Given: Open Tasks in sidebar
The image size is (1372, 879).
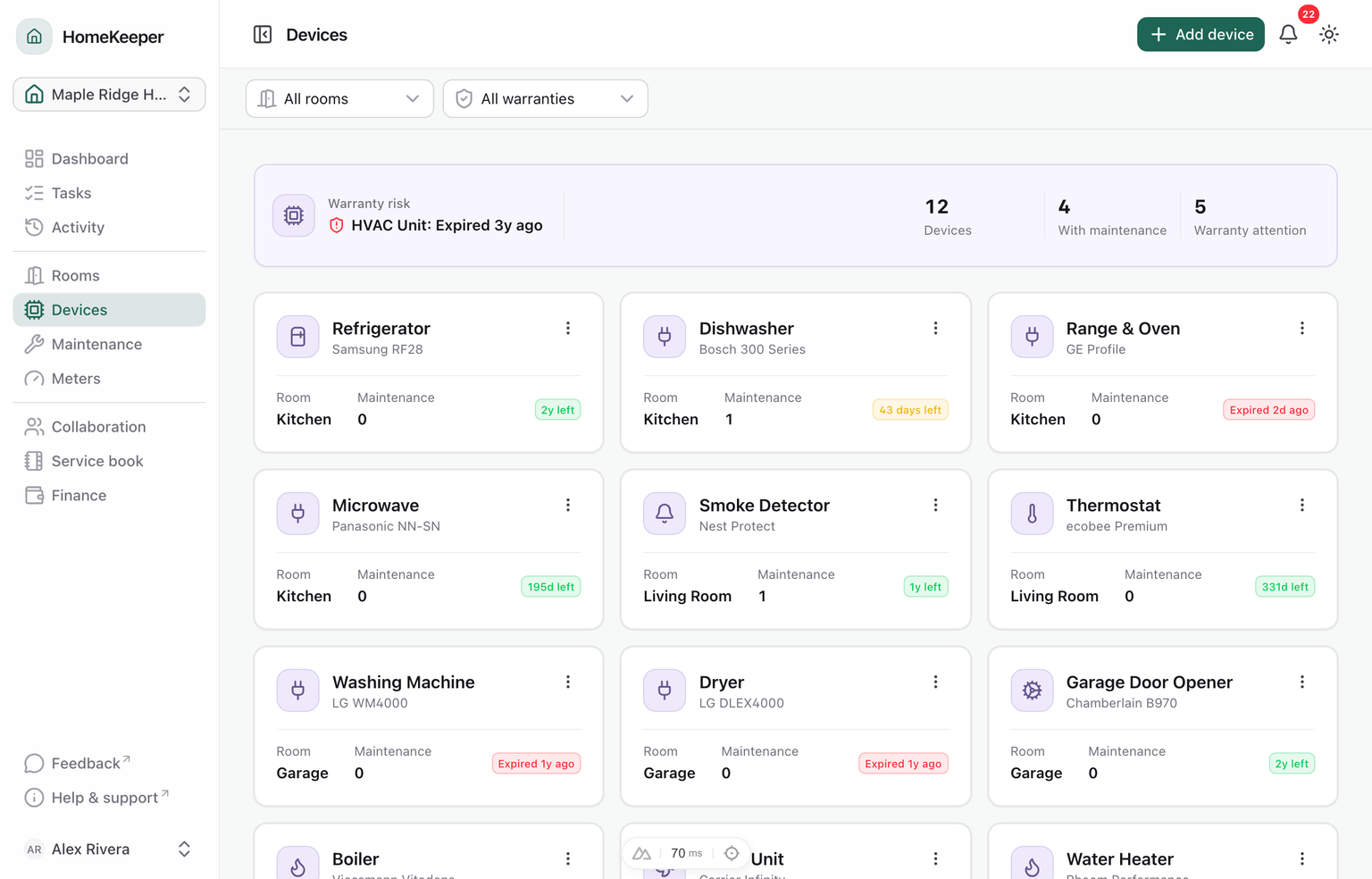Looking at the screenshot, I should pos(109,193).
